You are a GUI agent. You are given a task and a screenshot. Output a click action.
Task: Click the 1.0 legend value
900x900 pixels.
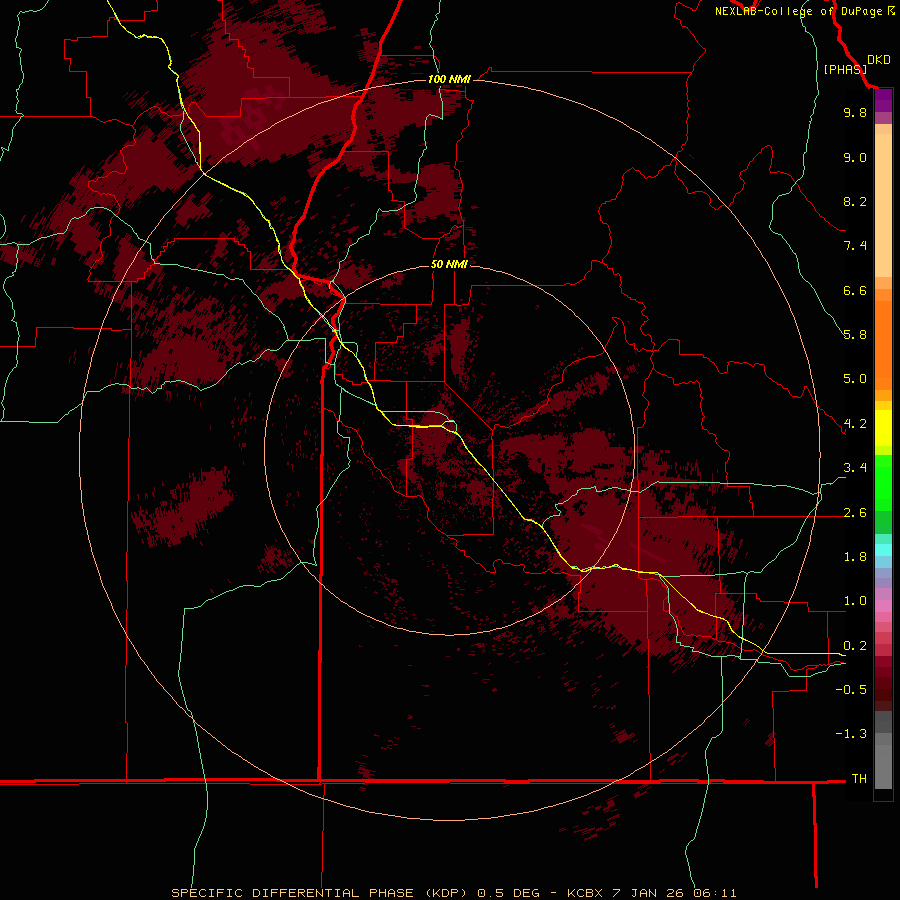click(x=855, y=601)
